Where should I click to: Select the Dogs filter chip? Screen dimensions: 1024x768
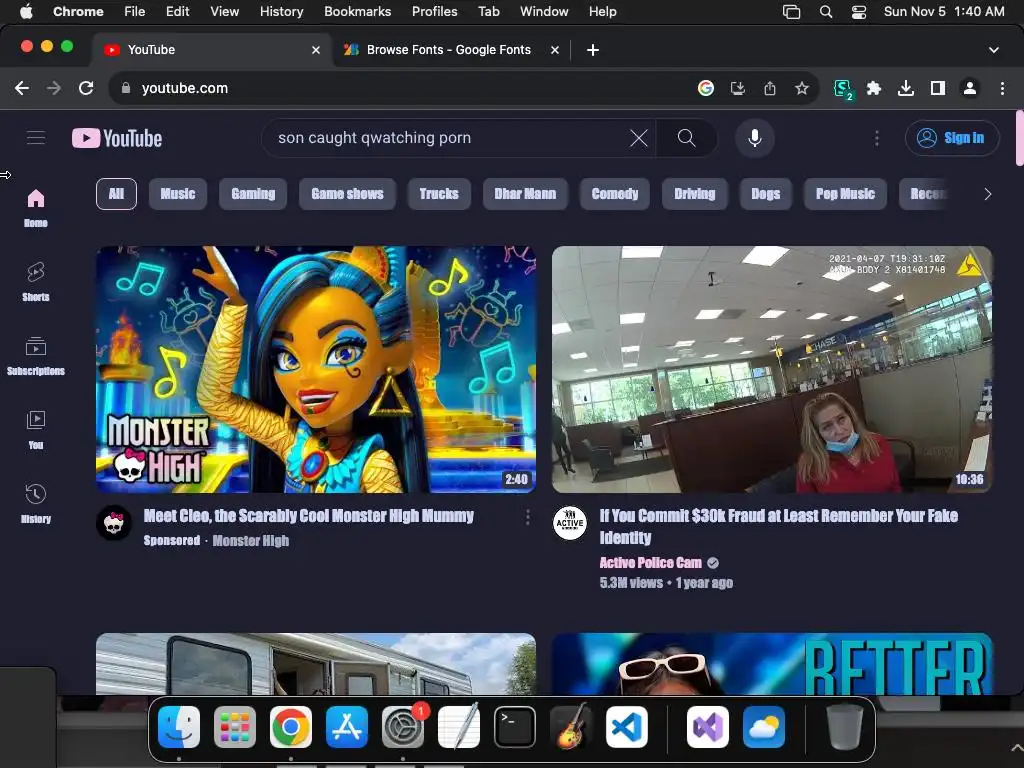click(x=766, y=194)
